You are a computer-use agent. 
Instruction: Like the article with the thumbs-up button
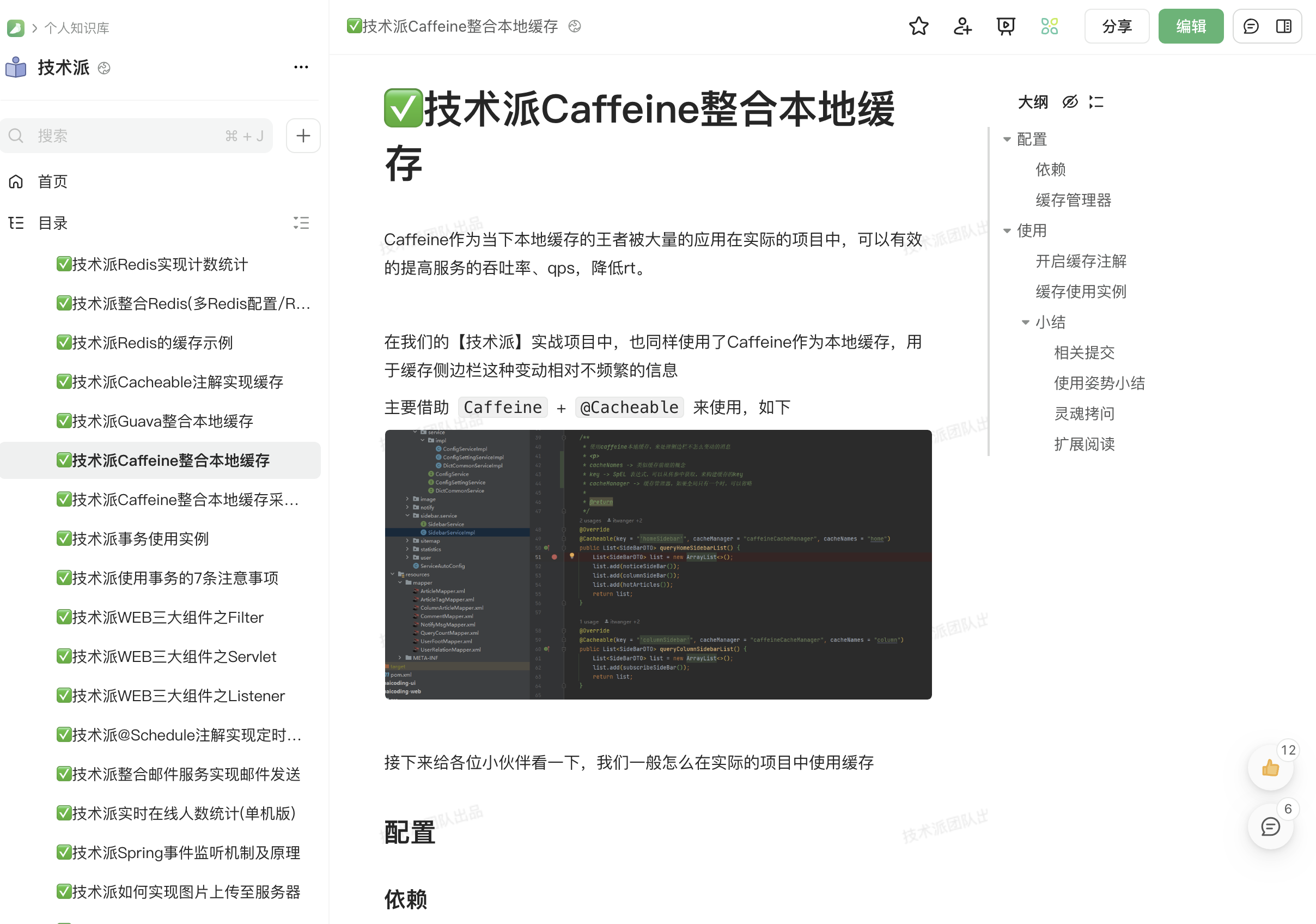point(1271,768)
